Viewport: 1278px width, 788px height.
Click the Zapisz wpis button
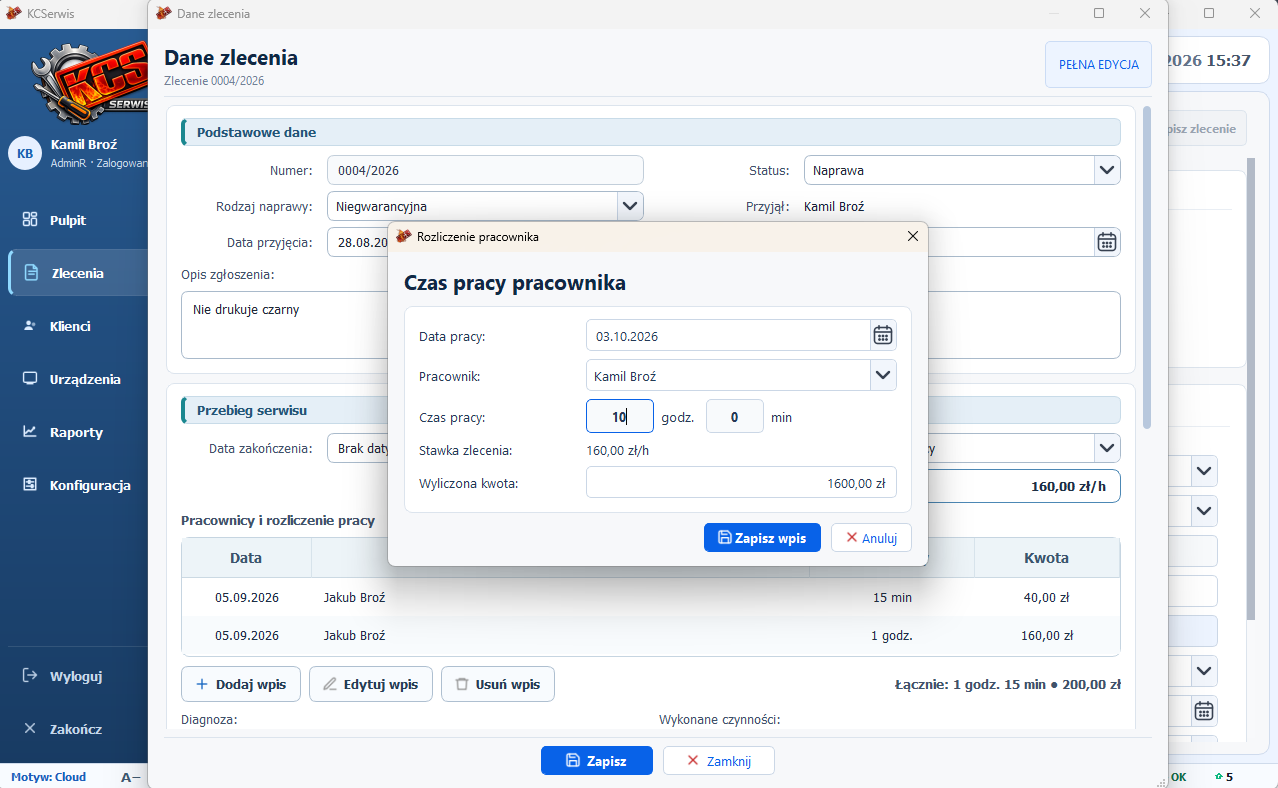click(x=762, y=537)
